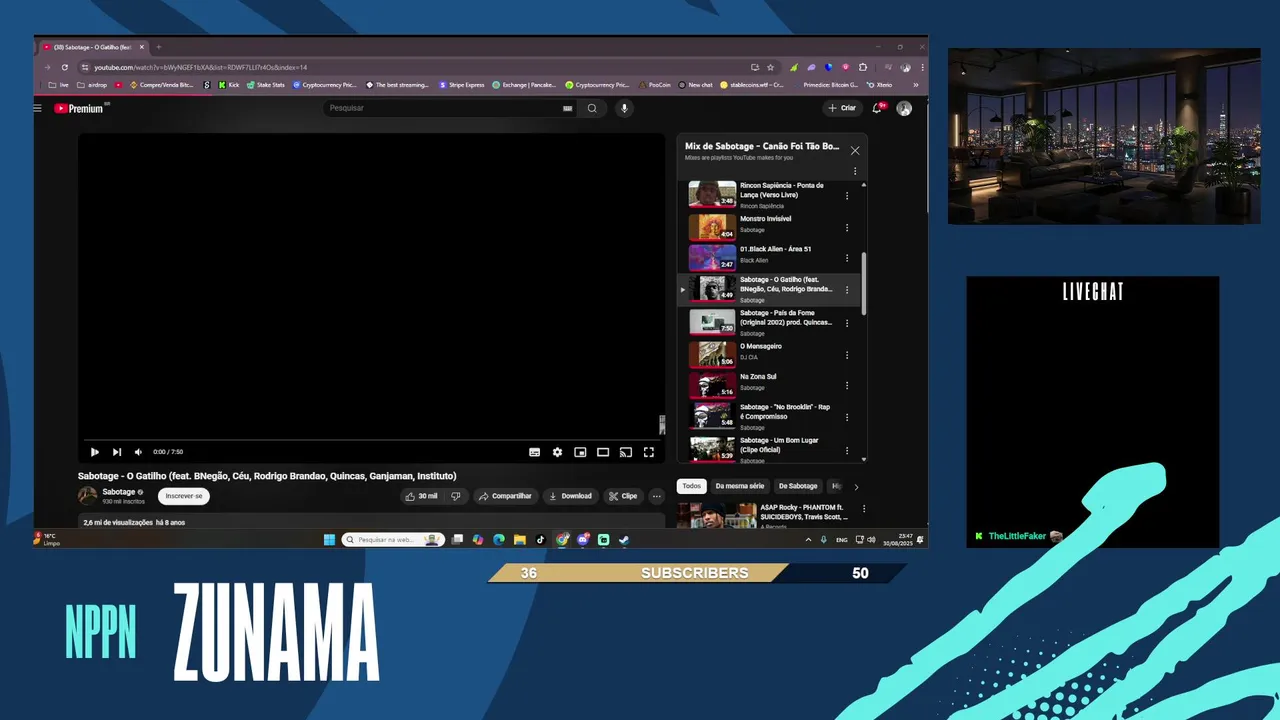Open the Kick bookmark

click(228, 85)
